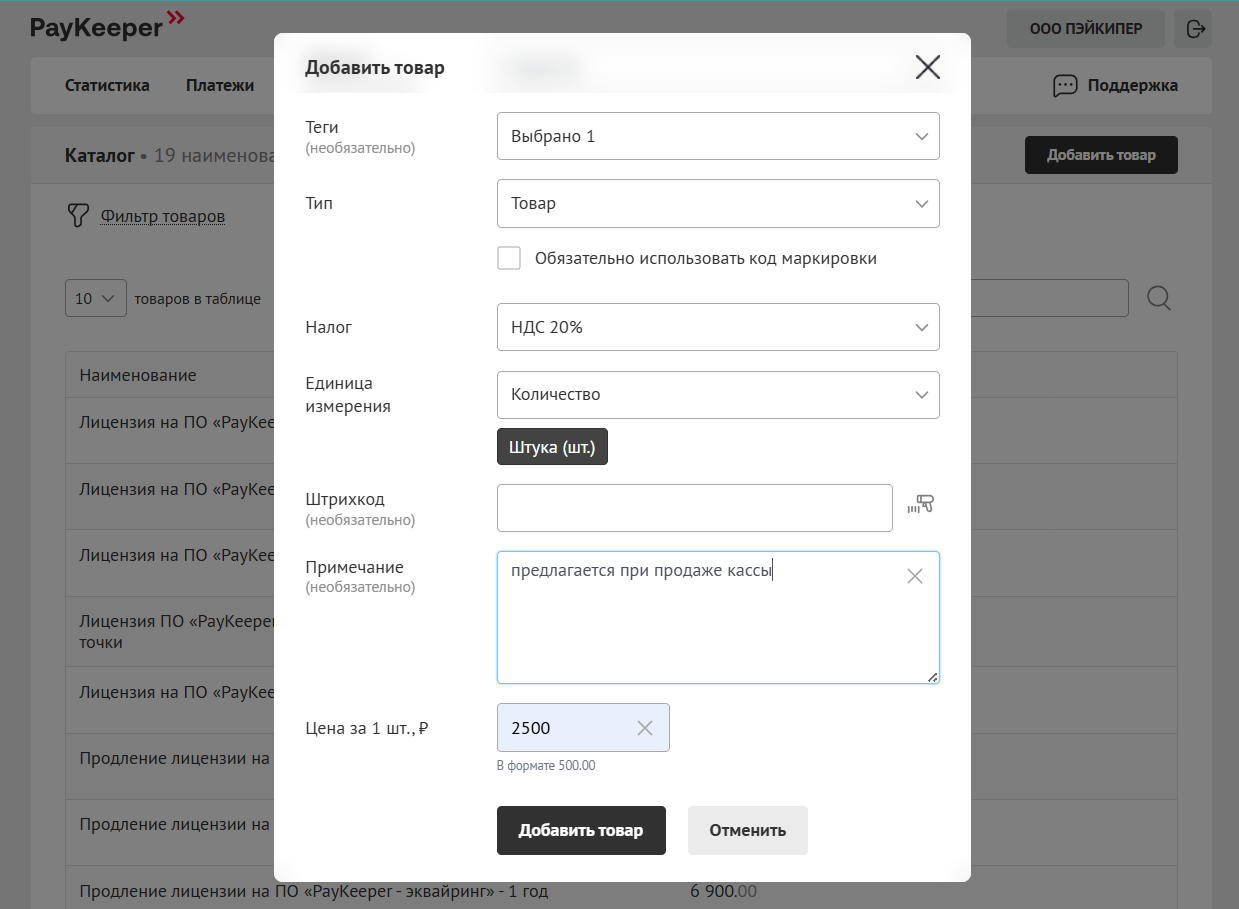Click inside the Примечание text area
Screen dimensions: 1239x909
(x=718, y=617)
